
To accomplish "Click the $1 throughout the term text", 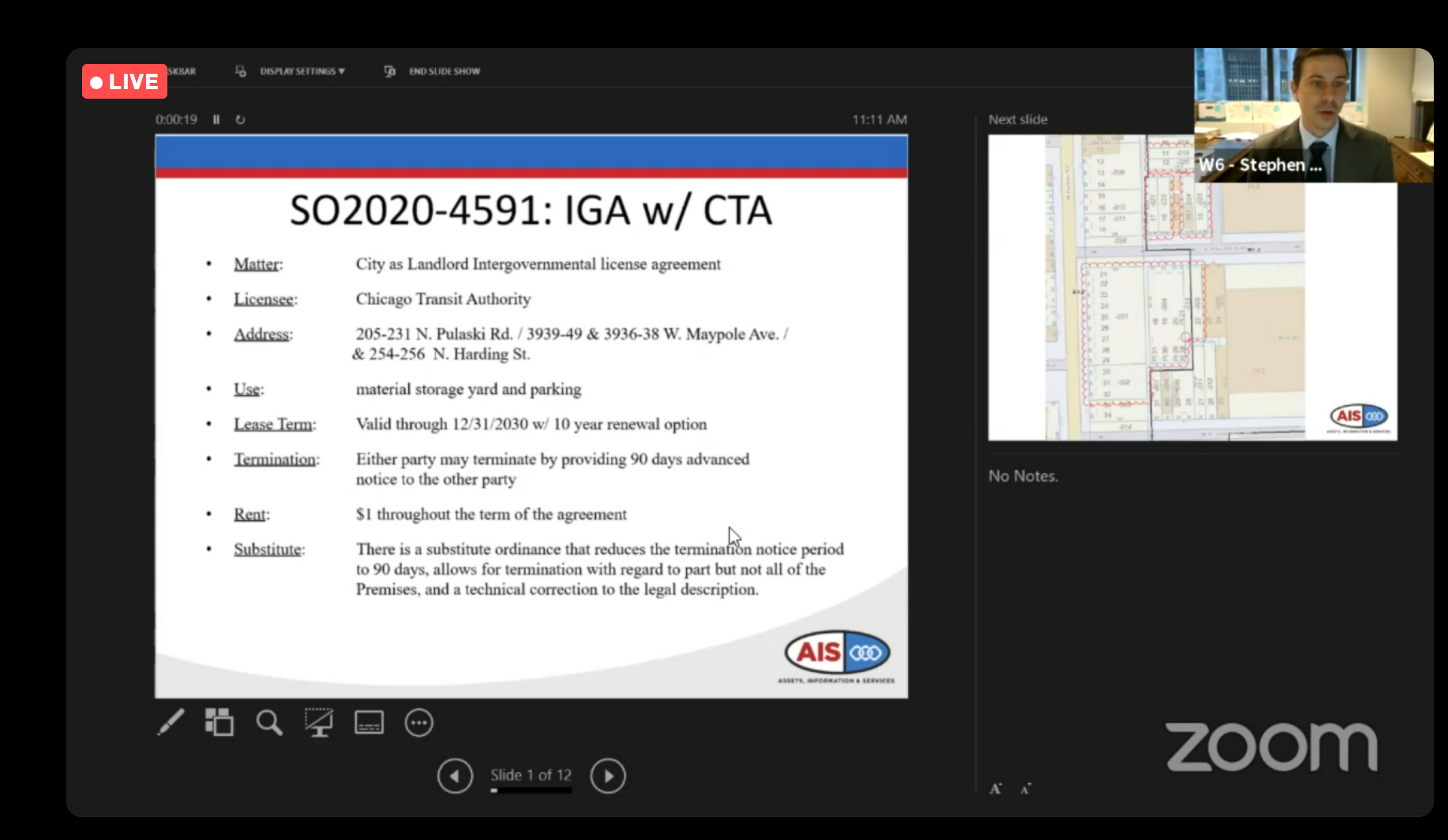I will [491, 514].
